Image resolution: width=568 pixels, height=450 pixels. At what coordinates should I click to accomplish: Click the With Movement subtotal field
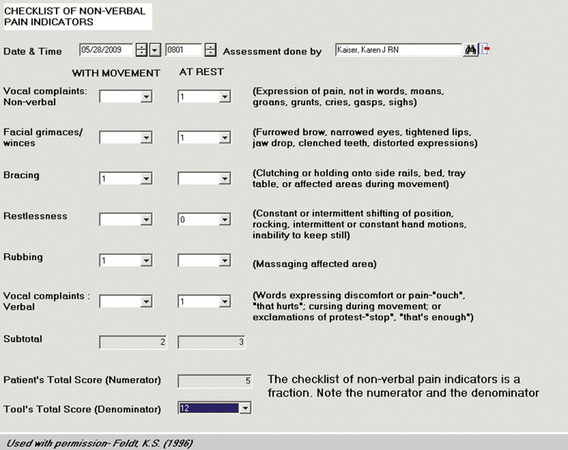(x=133, y=342)
